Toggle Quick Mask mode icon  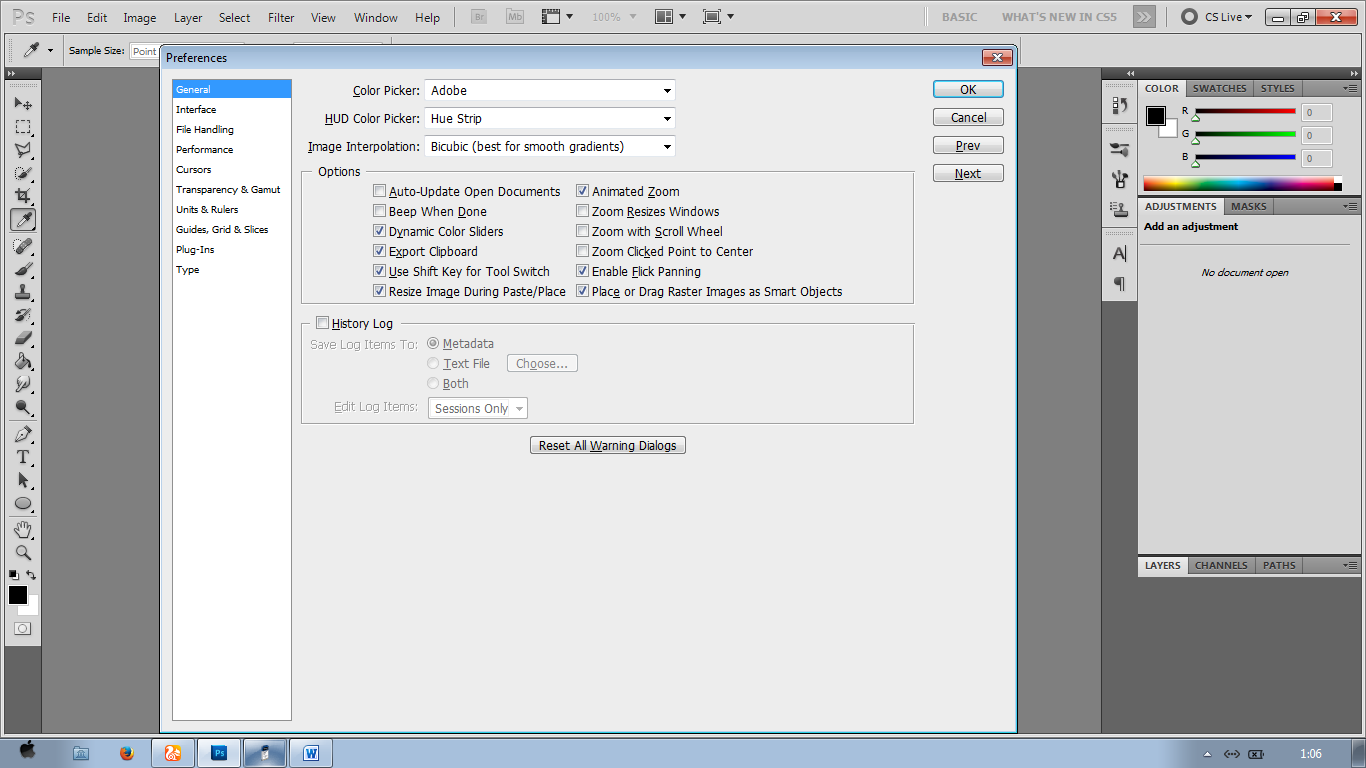pyautogui.click(x=22, y=629)
